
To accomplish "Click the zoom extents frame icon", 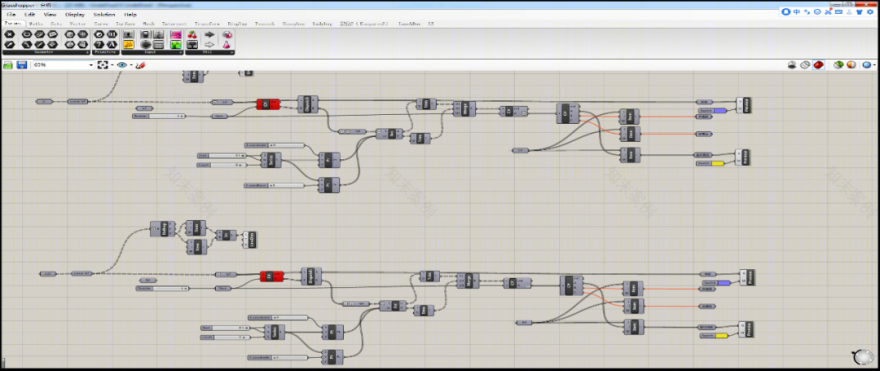I will pos(103,65).
